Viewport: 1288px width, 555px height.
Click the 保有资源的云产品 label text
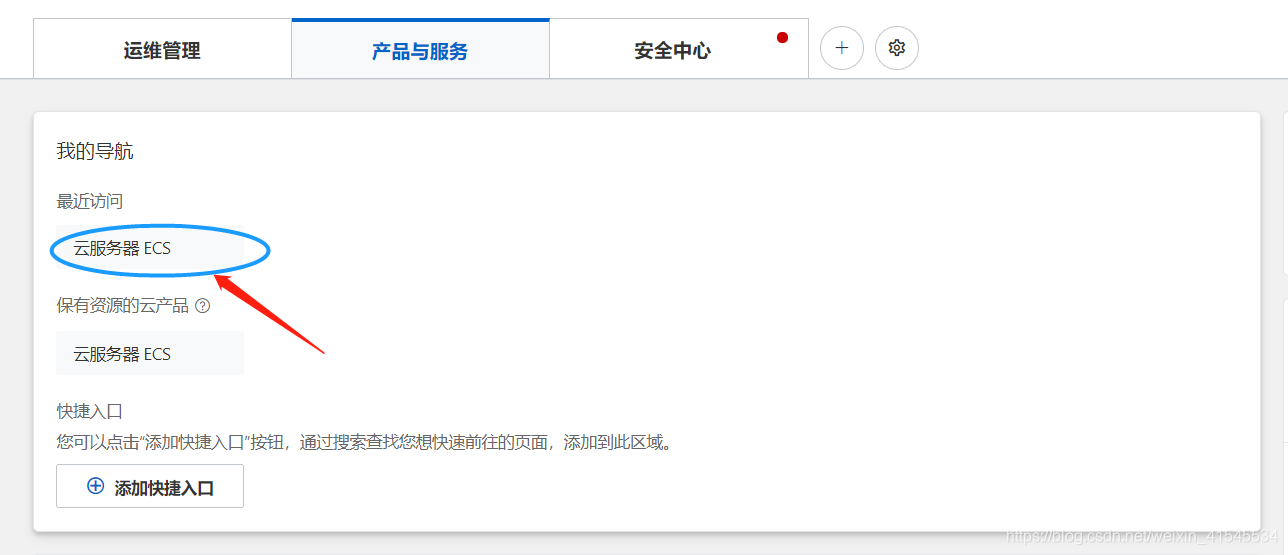click(123, 306)
